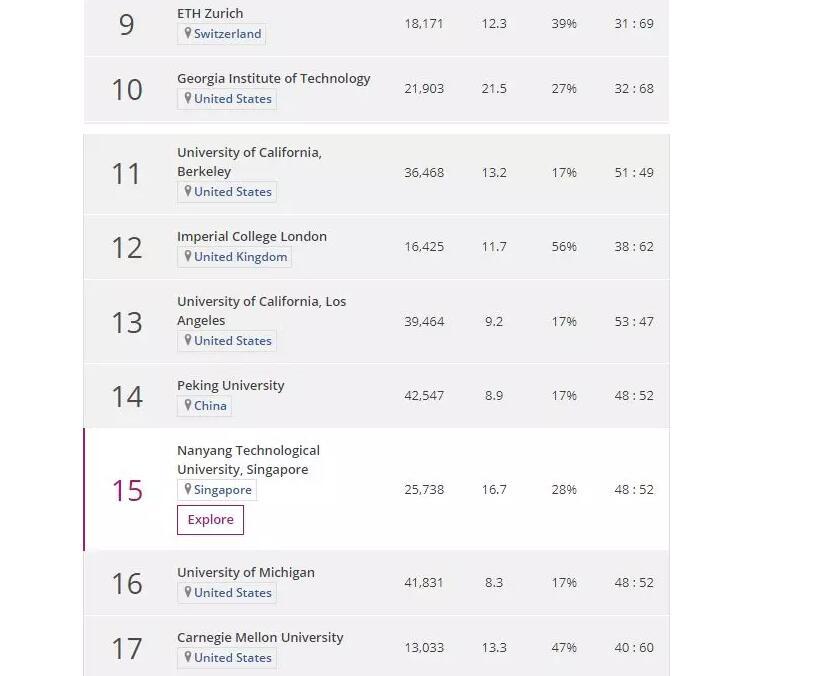Open the Peking University link
Image resolution: width=817 pixels, height=676 pixels.
point(231,385)
